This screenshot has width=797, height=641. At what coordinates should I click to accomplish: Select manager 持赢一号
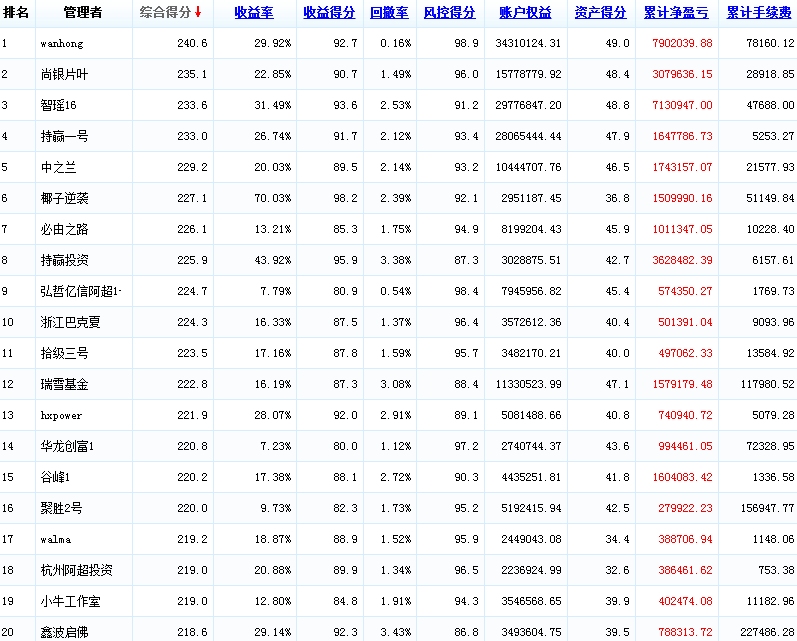pos(64,136)
